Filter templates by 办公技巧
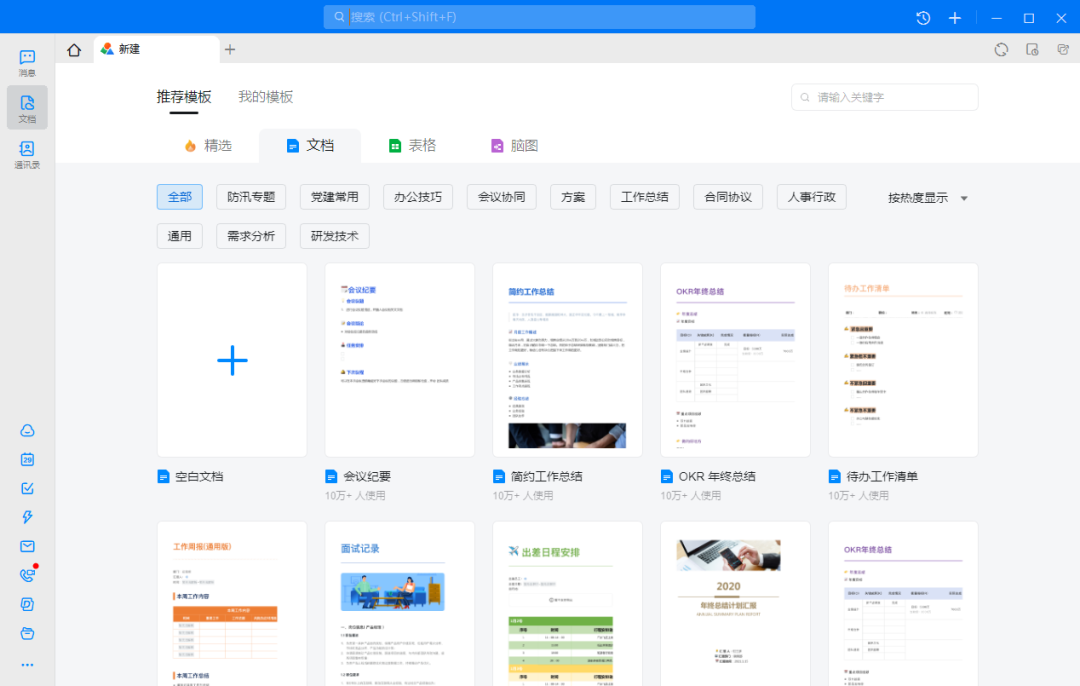The height and width of the screenshot is (686, 1080). click(x=418, y=197)
